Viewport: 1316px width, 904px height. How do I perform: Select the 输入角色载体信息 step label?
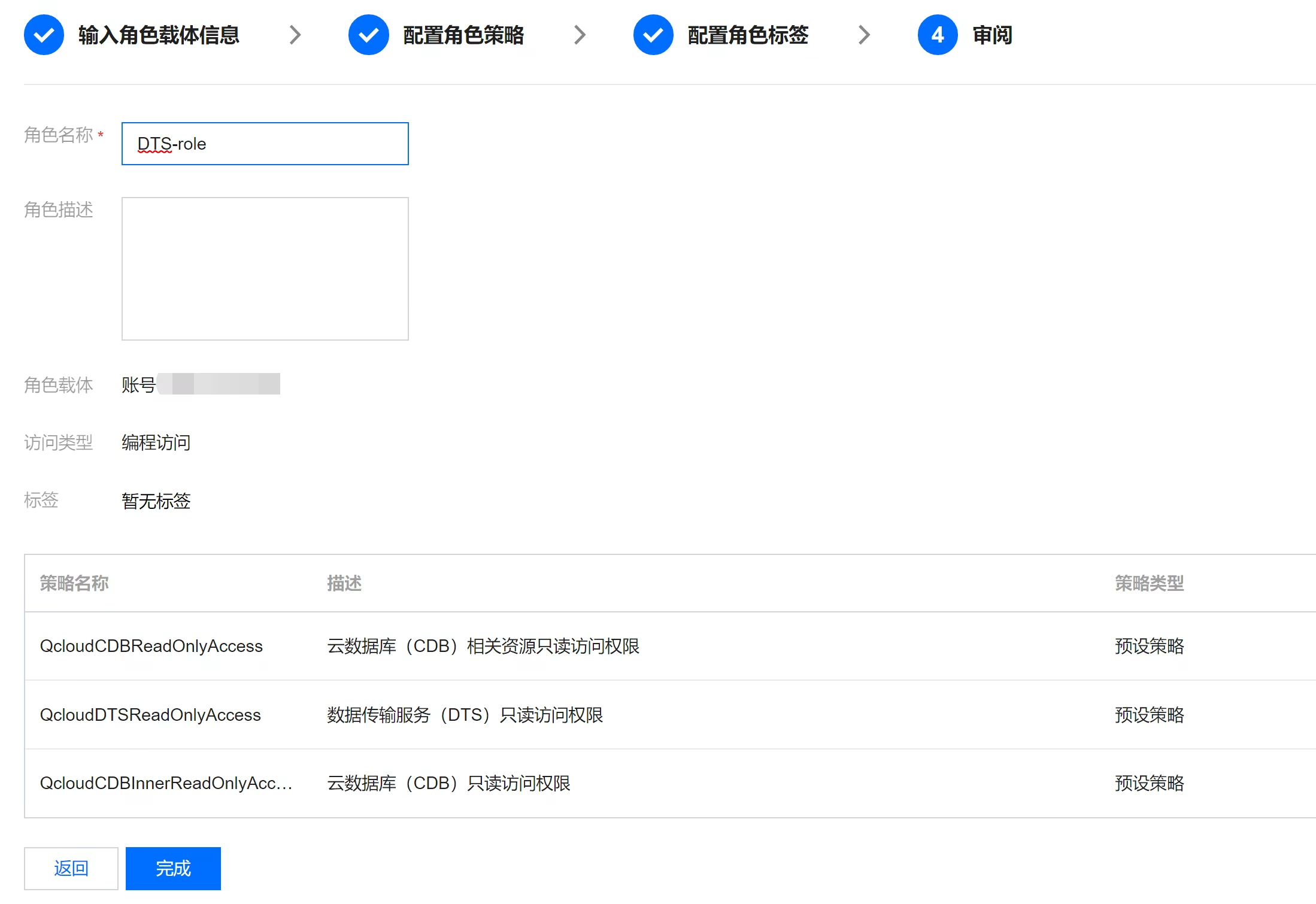159,35
